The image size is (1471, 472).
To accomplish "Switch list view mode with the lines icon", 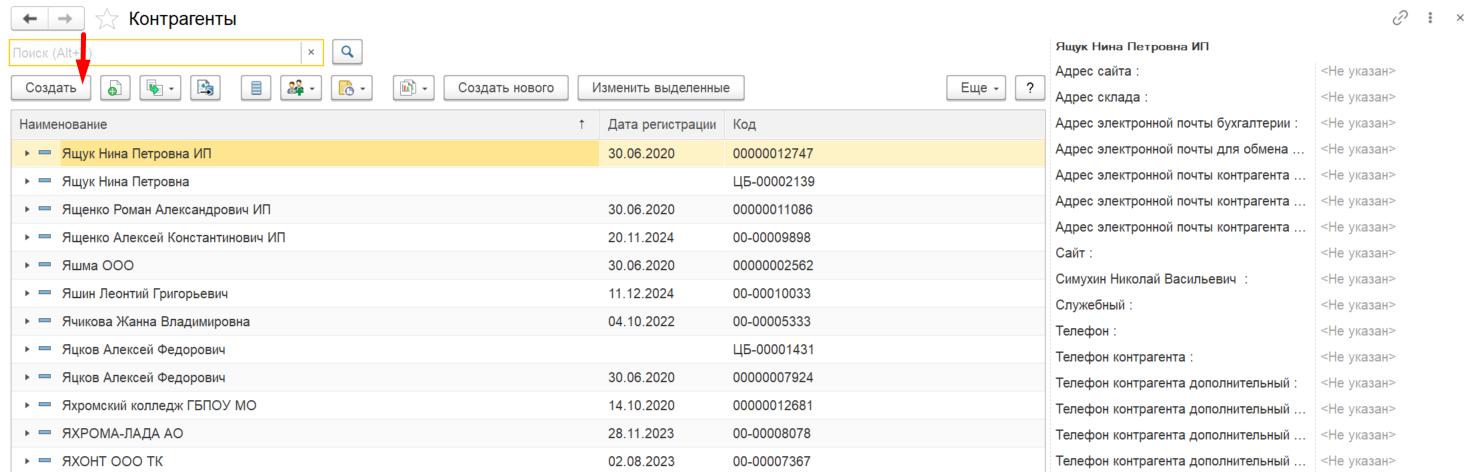I will pyautogui.click(x=256, y=88).
